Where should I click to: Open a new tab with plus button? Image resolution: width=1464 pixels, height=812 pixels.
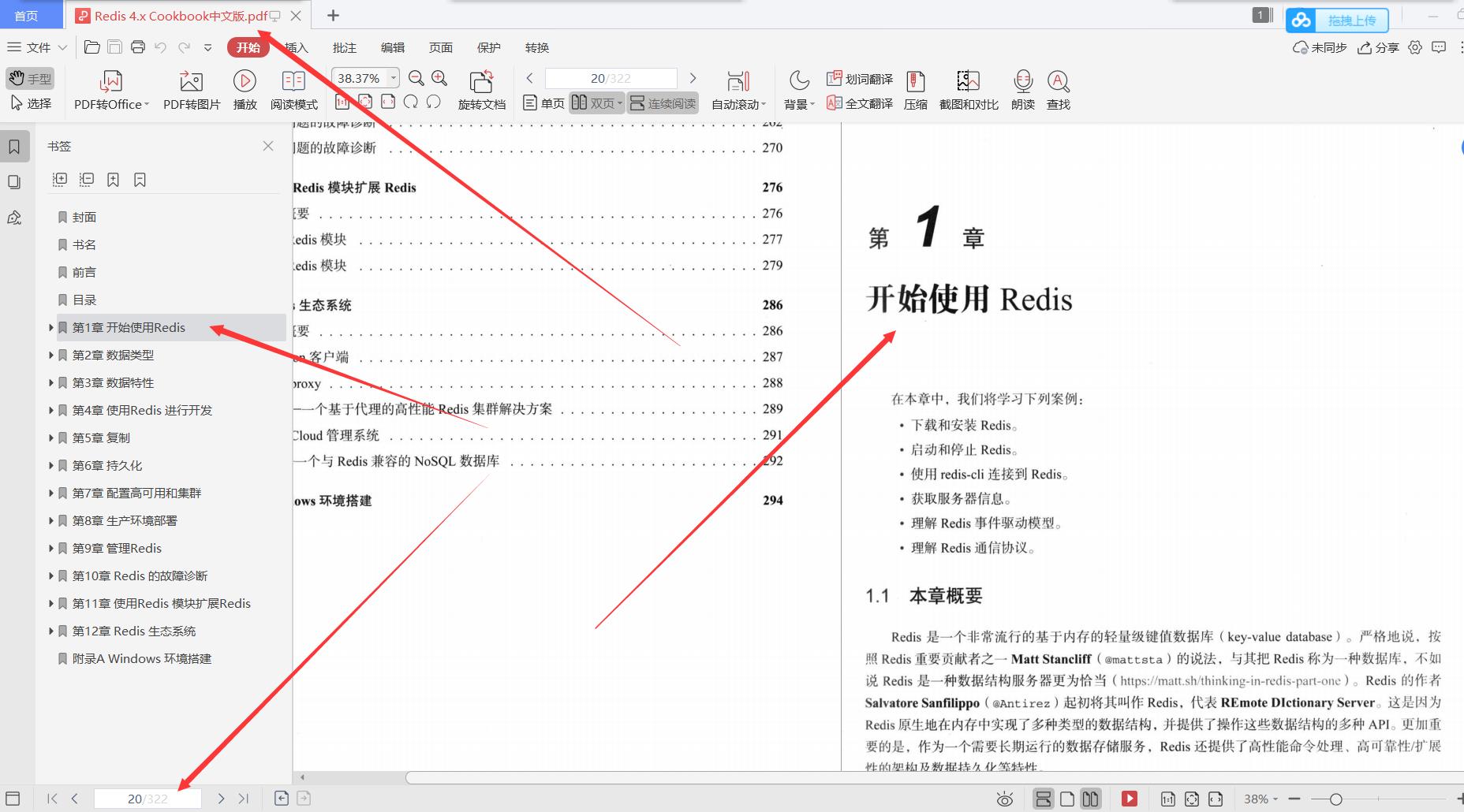point(333,15)
